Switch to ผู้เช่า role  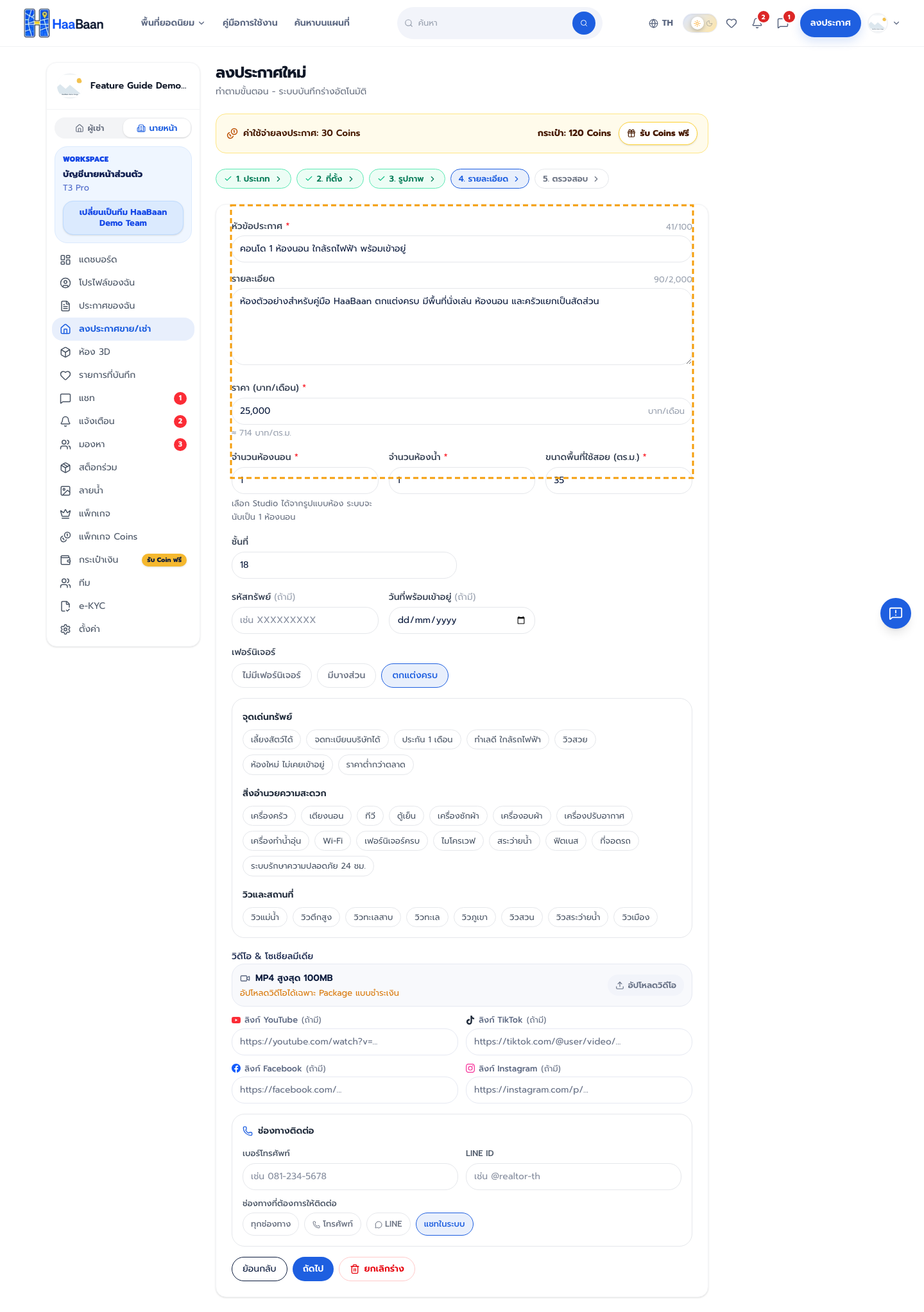pyautogui.click(x=90, y=128)
